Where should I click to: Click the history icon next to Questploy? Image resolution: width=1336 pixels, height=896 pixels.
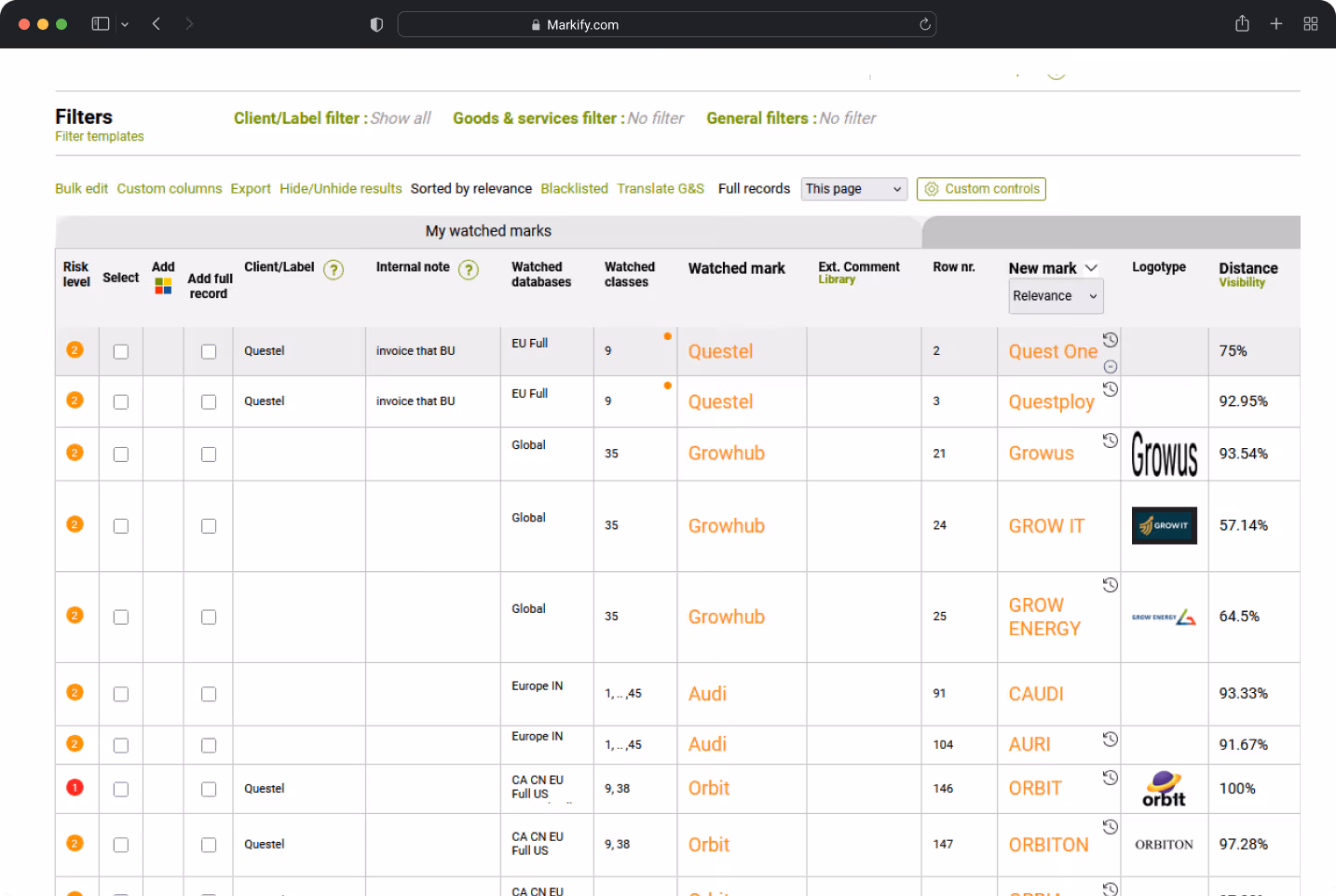click(x=1111, y=389)
